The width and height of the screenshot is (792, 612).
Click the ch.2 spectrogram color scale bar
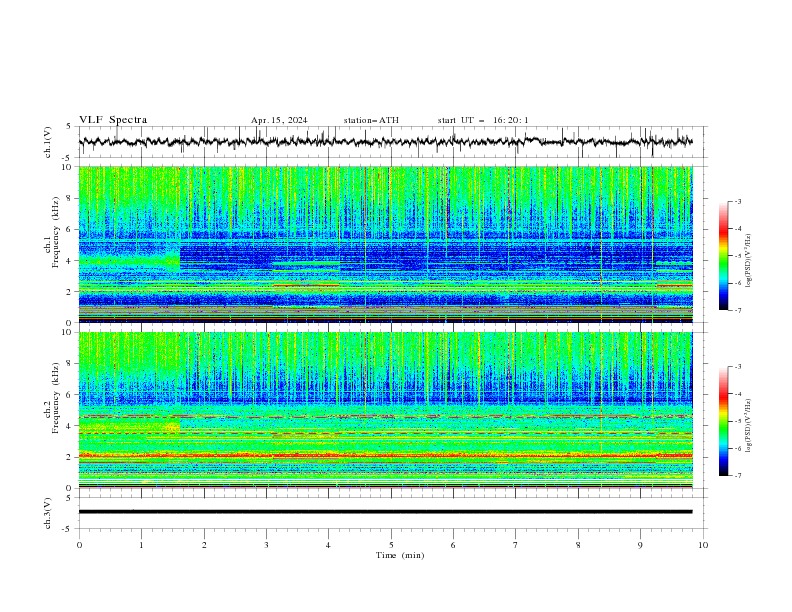pyautogui.click(x=724, y=421)
